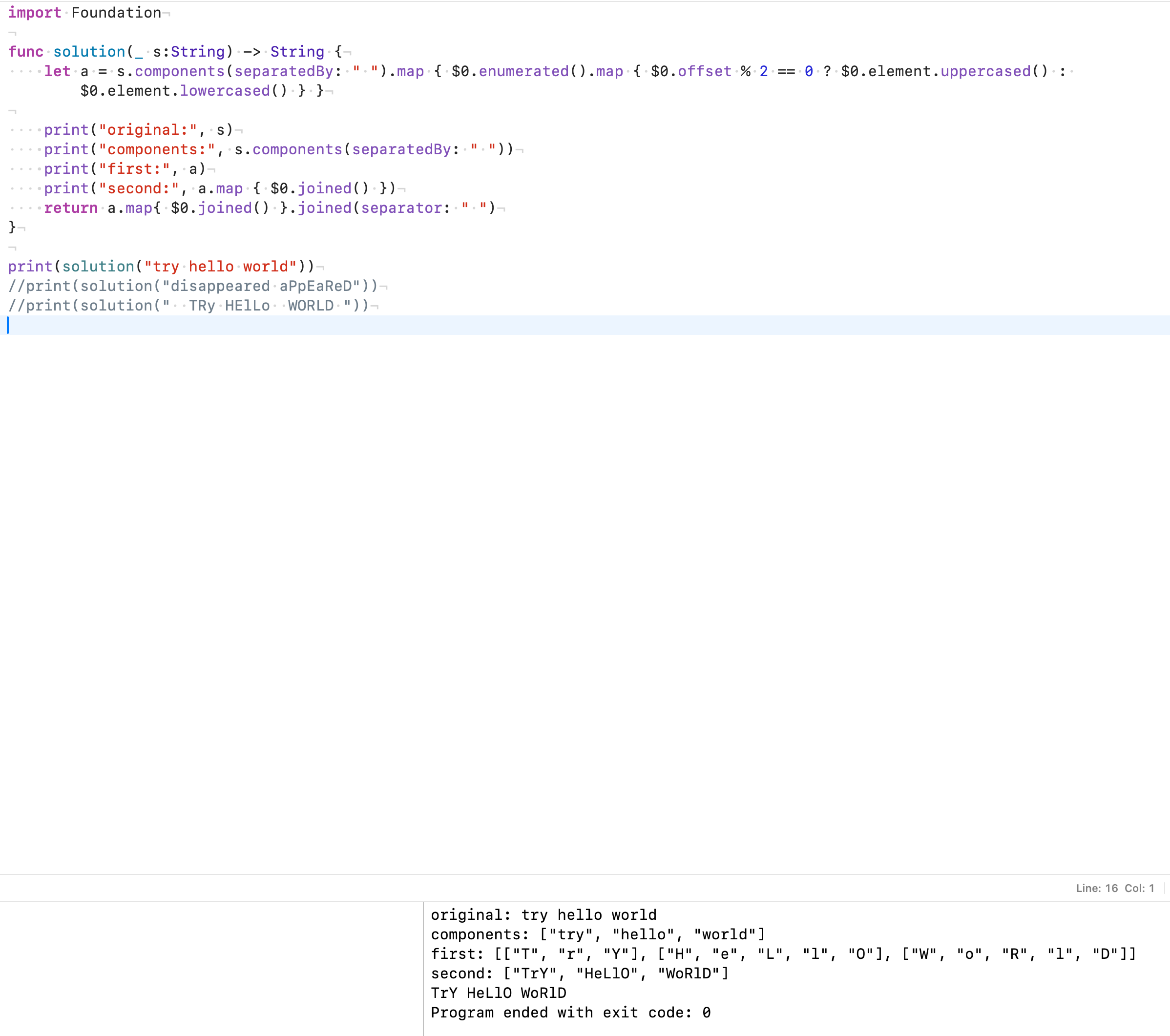Viewport: 1170px width, 1036px height.
Task: Click the 'solution' function name in its declaration
Action: pyautogui.click(x=89, y=52)
